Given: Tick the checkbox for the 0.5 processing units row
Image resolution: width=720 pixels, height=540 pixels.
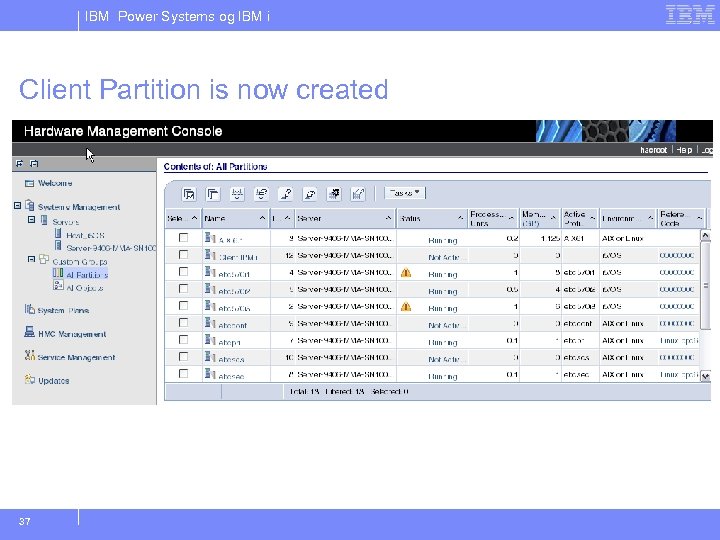Looking at the screenshot, I should coord(183,288).
